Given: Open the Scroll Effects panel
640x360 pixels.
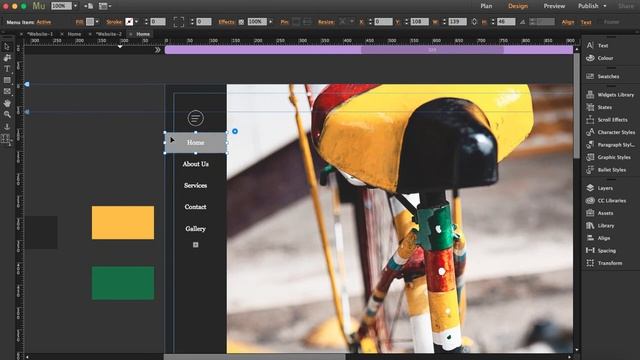Looking at the screenshot, I should coord(611,120).
